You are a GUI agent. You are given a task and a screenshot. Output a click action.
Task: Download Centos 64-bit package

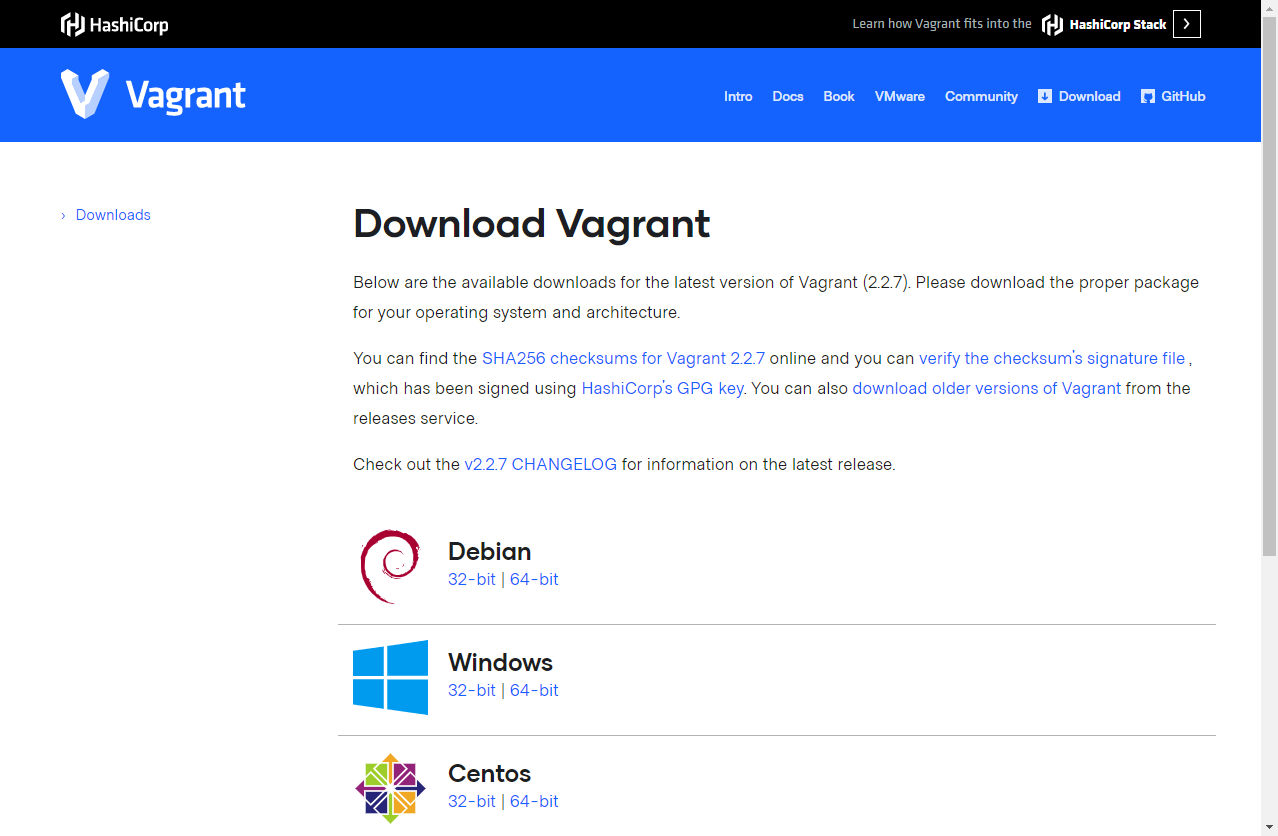tap(534, 801)
